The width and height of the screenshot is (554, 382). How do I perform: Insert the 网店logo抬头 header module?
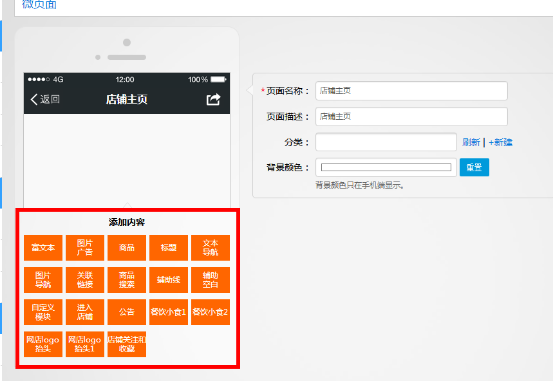(x=43, y=344)
